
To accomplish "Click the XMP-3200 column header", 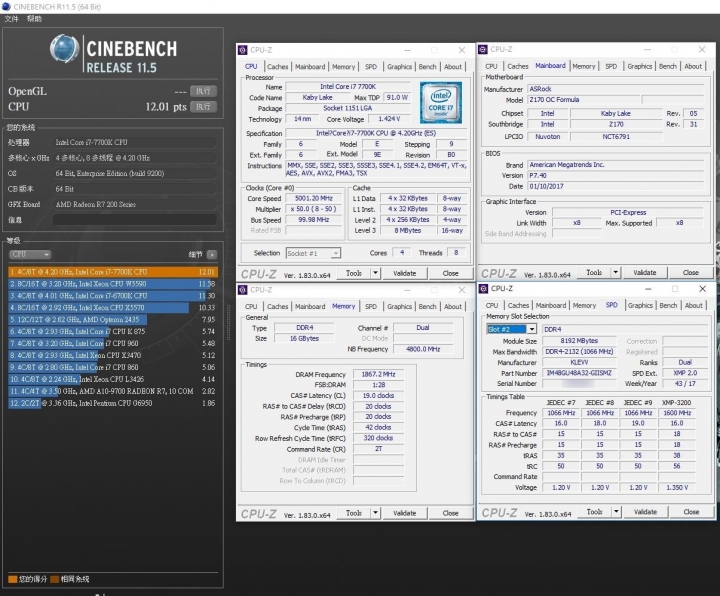I will coord(676,403).
